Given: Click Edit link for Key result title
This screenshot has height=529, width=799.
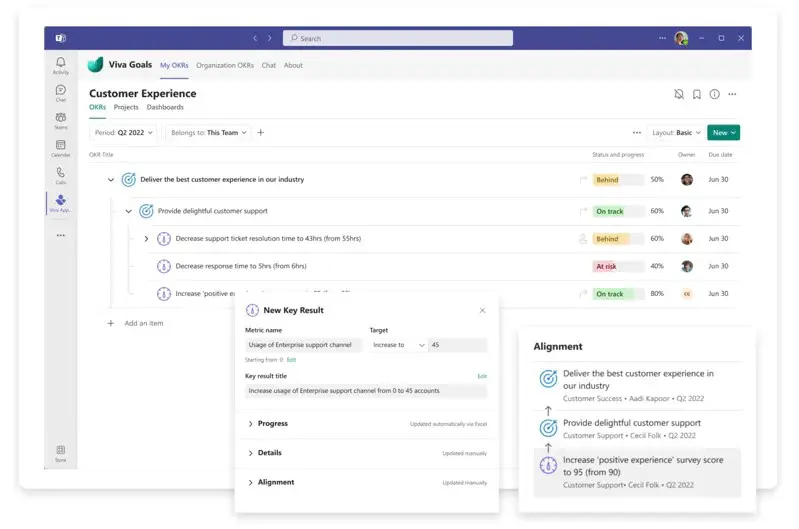Looking at the screenshot, I should [x=482, y=376].
